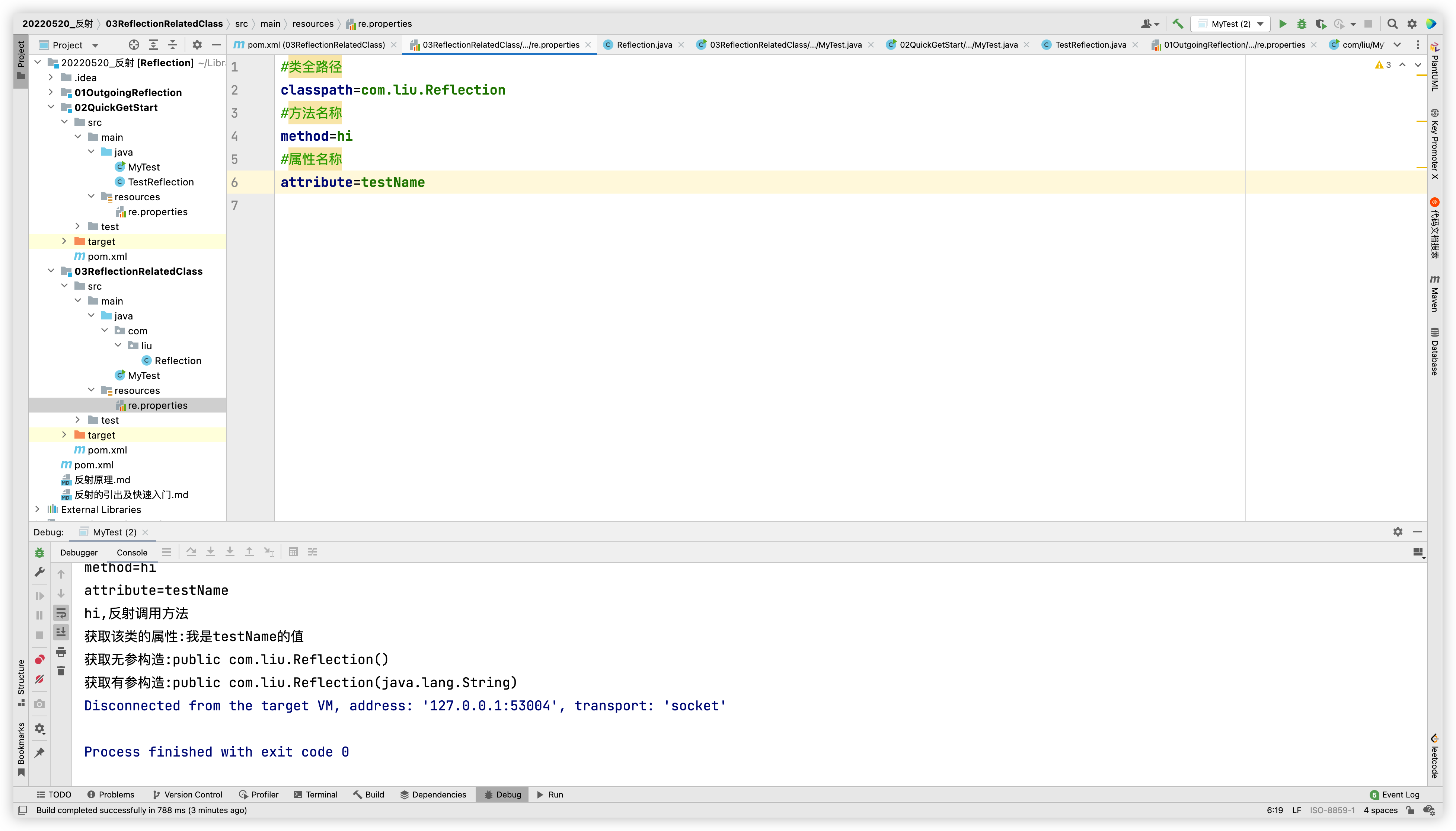This screenshot has height=831, width=1456.
Task: Click the 4 spaces indent setting
Action: (1380, 810)
